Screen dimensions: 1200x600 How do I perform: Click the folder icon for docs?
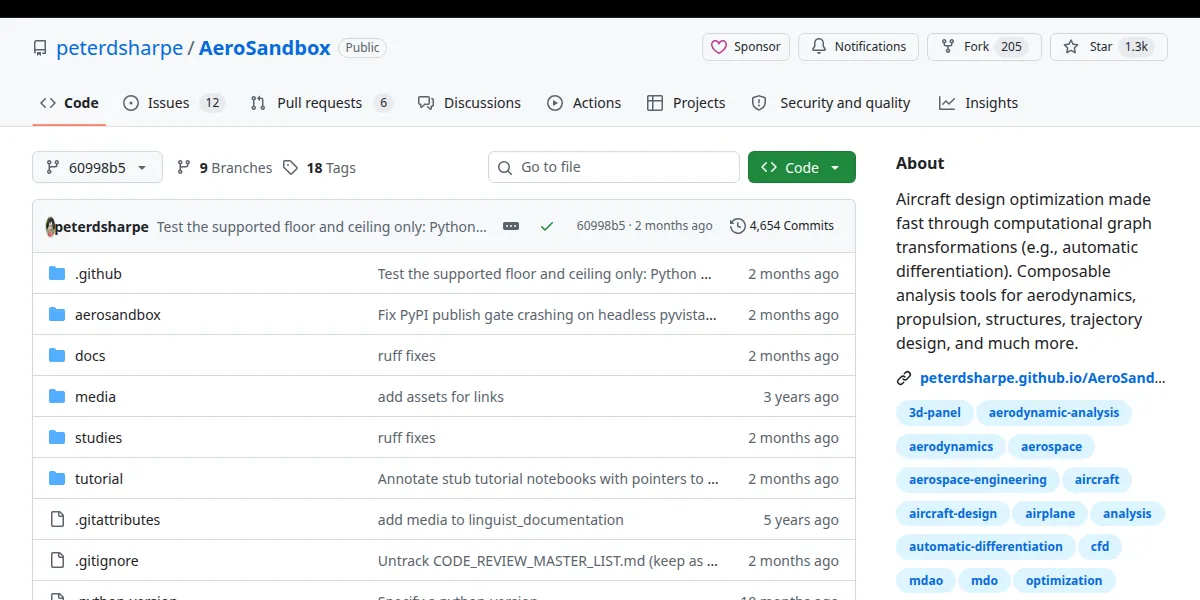point(57,356)
